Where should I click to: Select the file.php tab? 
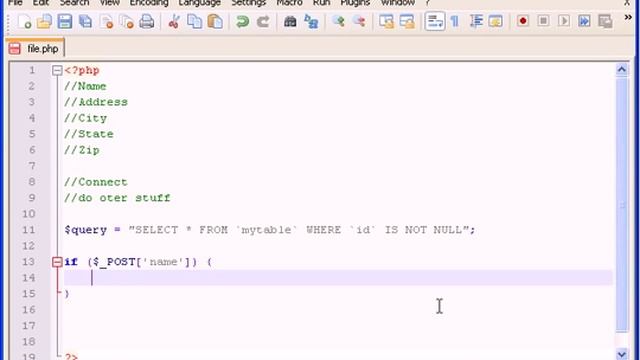pyautogui.click(x=35, y=49)
